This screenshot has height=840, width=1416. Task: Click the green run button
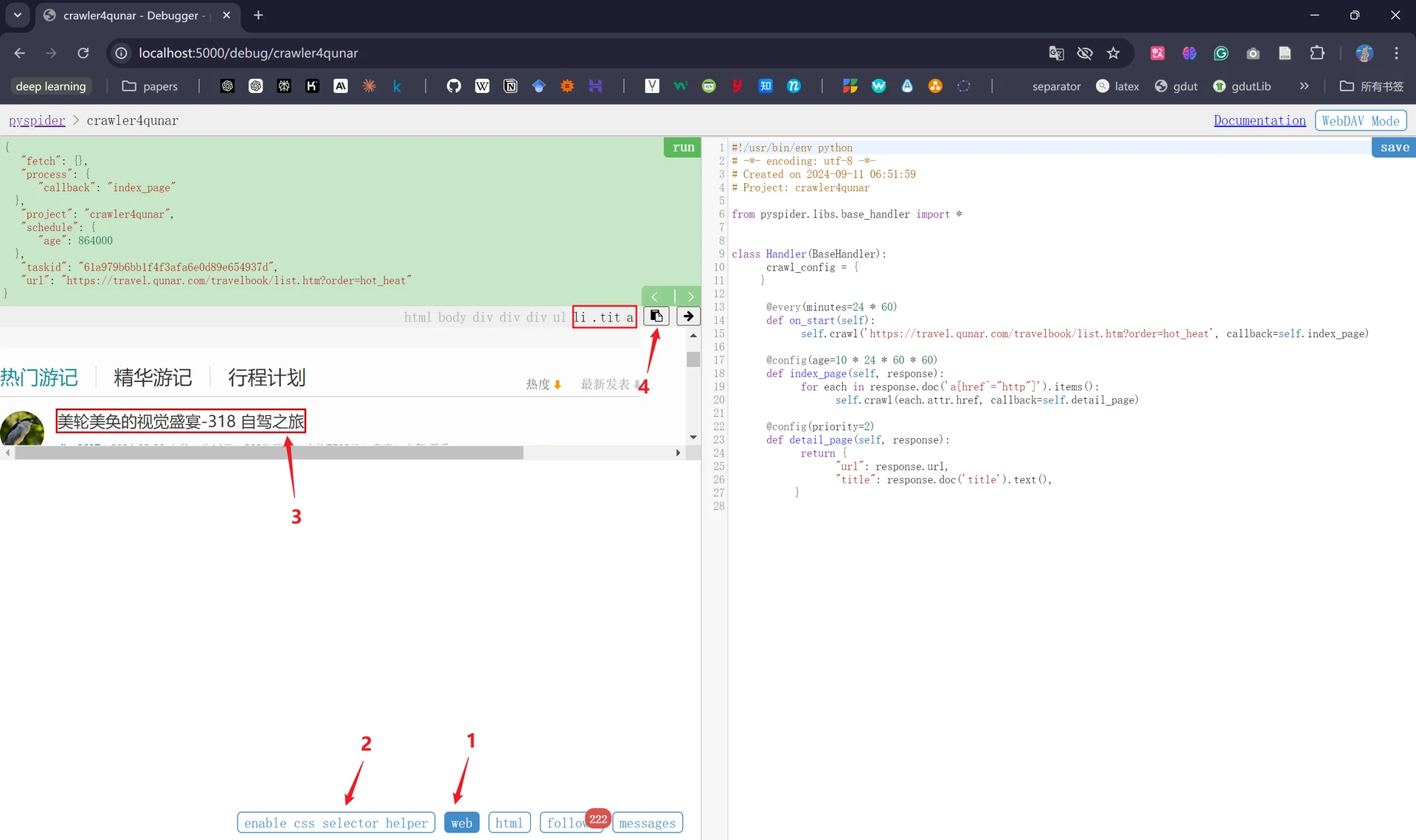(683, 147)
